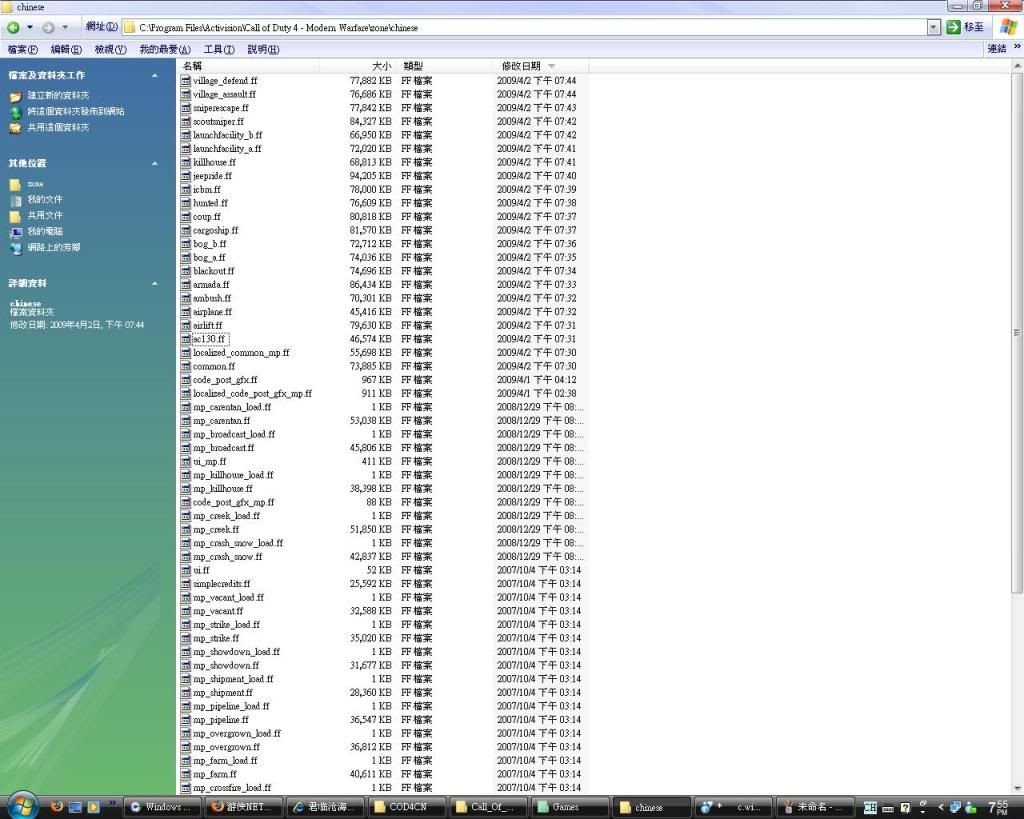Screen dimensions: 1024x819
Task: Open the 工具(T) Tools menu
Action: [218, 49]
